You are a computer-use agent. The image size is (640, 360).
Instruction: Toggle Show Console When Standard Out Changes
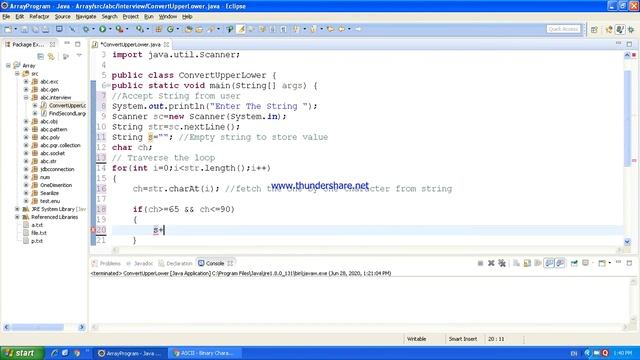[x=549, y=263]
